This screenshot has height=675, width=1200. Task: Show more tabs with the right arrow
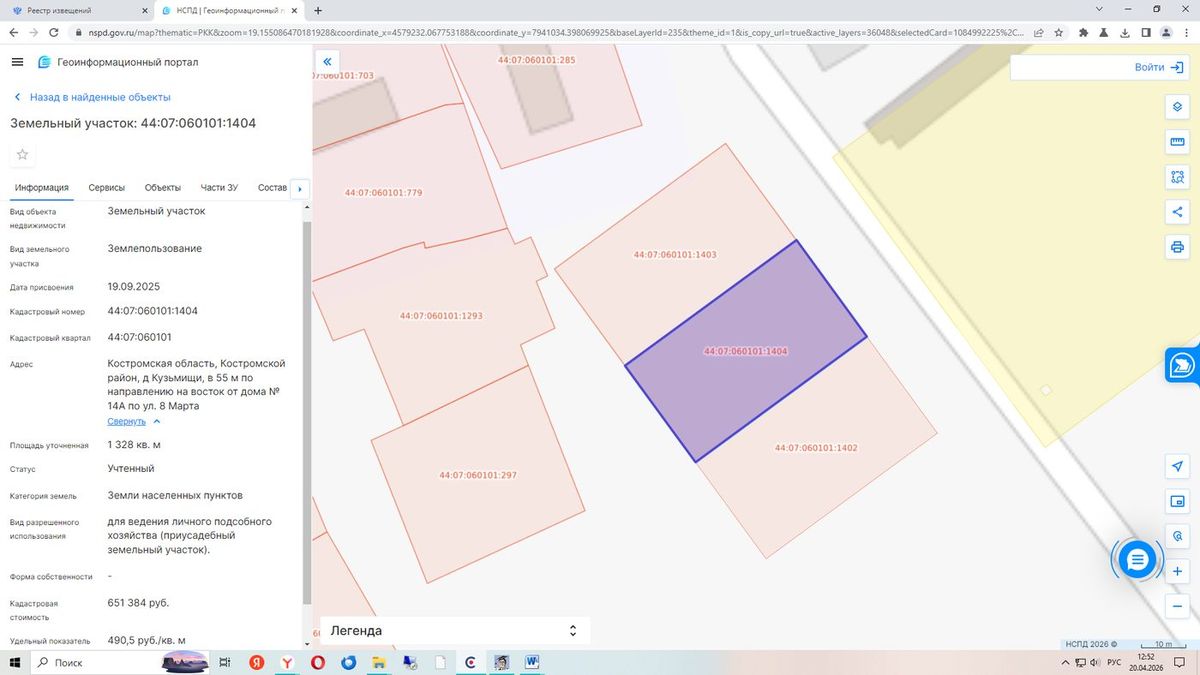pyautogui.click(x=300, y=188)
